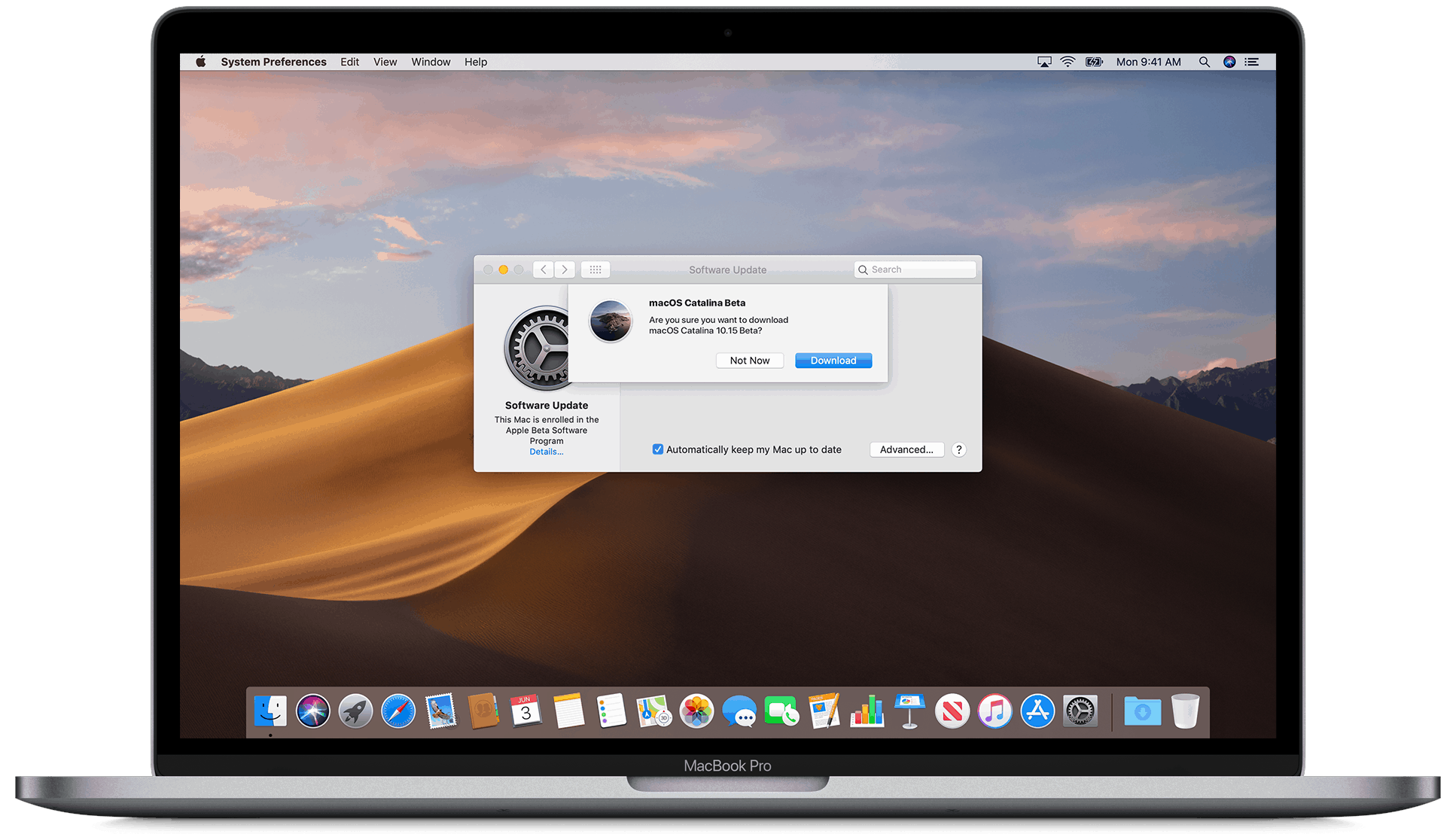Image resolution: width=1456 pixels, height=834 pixels.
Task: Click the Spotlight search icon
Action: pos(1204,62)
